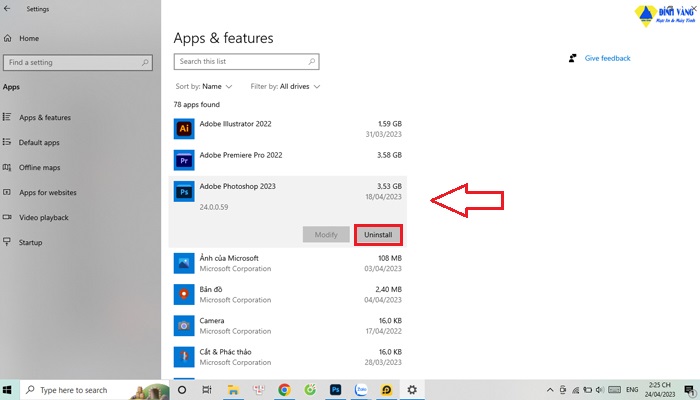
Task: Open Startup settings in sidebar
Action: [x=23, y=242]
